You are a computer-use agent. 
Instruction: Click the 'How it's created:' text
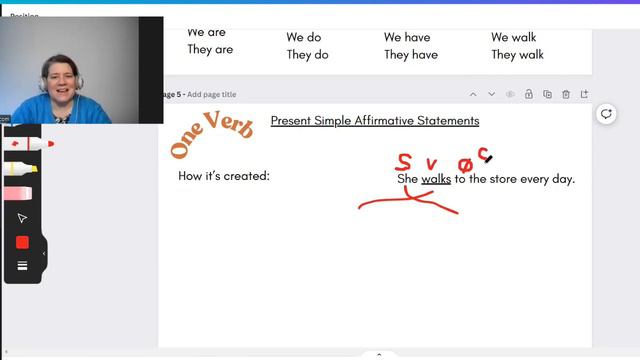[224, 176]
